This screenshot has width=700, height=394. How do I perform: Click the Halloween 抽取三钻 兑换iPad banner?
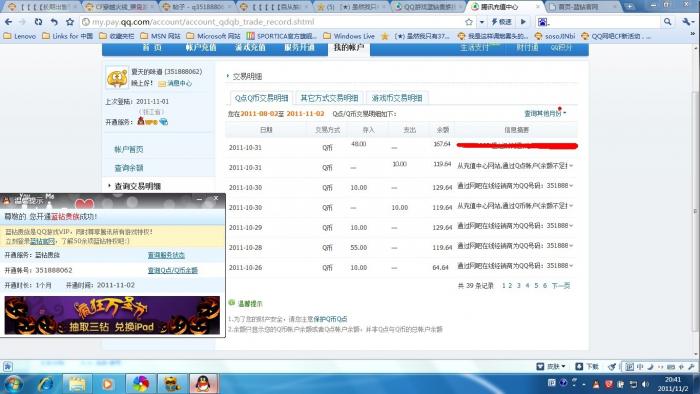[112, 315]
